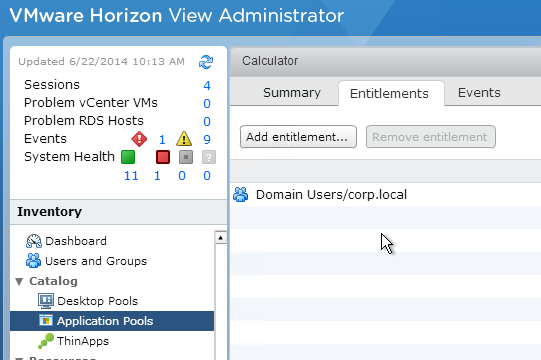Select Desktop Pools under Catalog
This screenshot has width=541, height=360.
pos(98,301)
